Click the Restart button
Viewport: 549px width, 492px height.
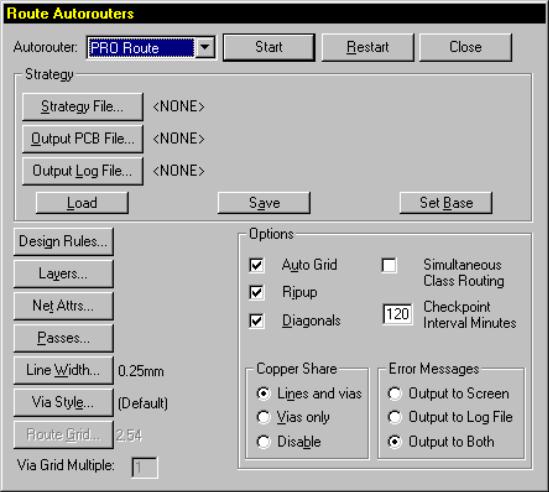point(368,47)
